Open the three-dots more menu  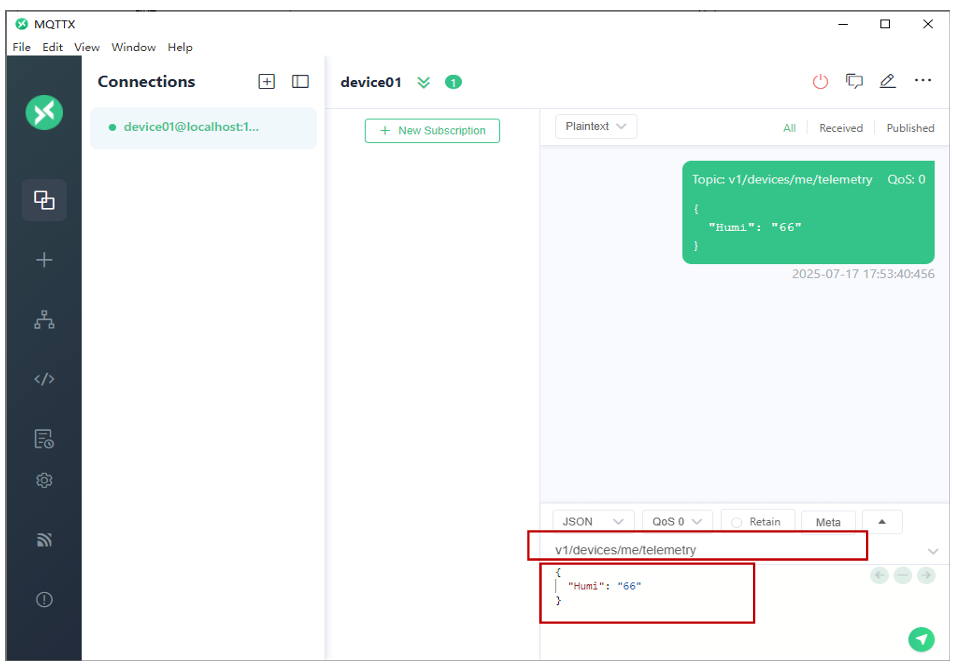click(x=923, y=80)
